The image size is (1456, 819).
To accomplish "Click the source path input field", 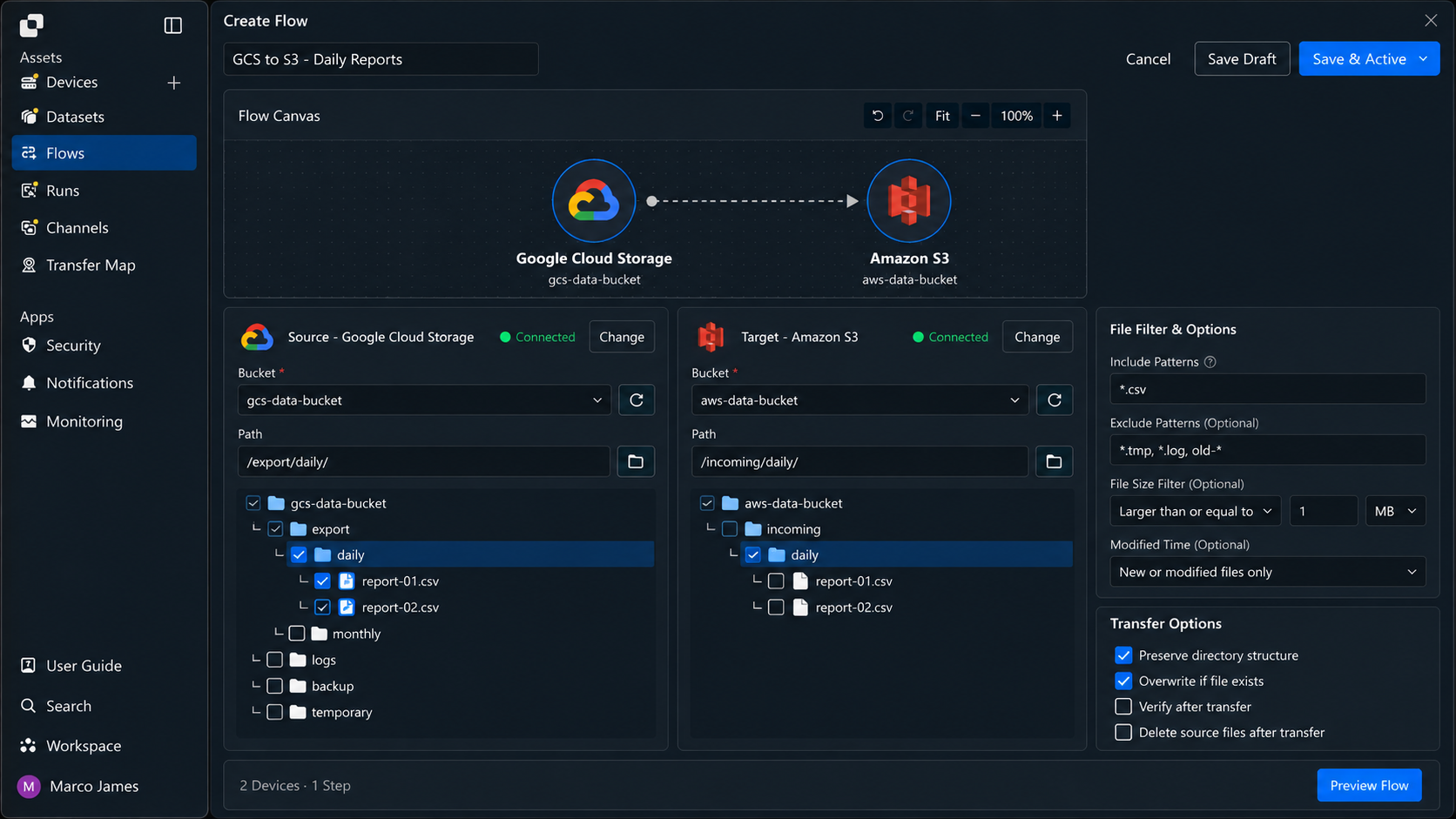I will pyautogui.click(x=424, y=461).
